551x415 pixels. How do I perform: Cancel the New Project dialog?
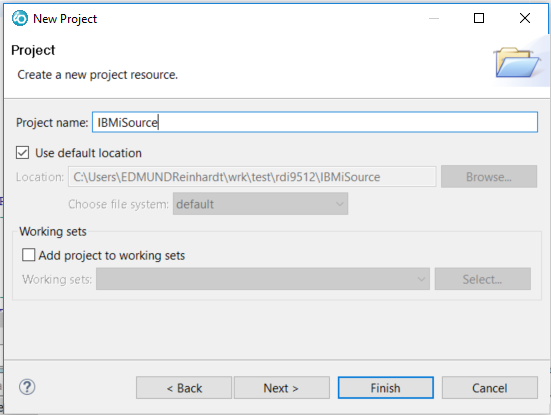pos(490,388)
